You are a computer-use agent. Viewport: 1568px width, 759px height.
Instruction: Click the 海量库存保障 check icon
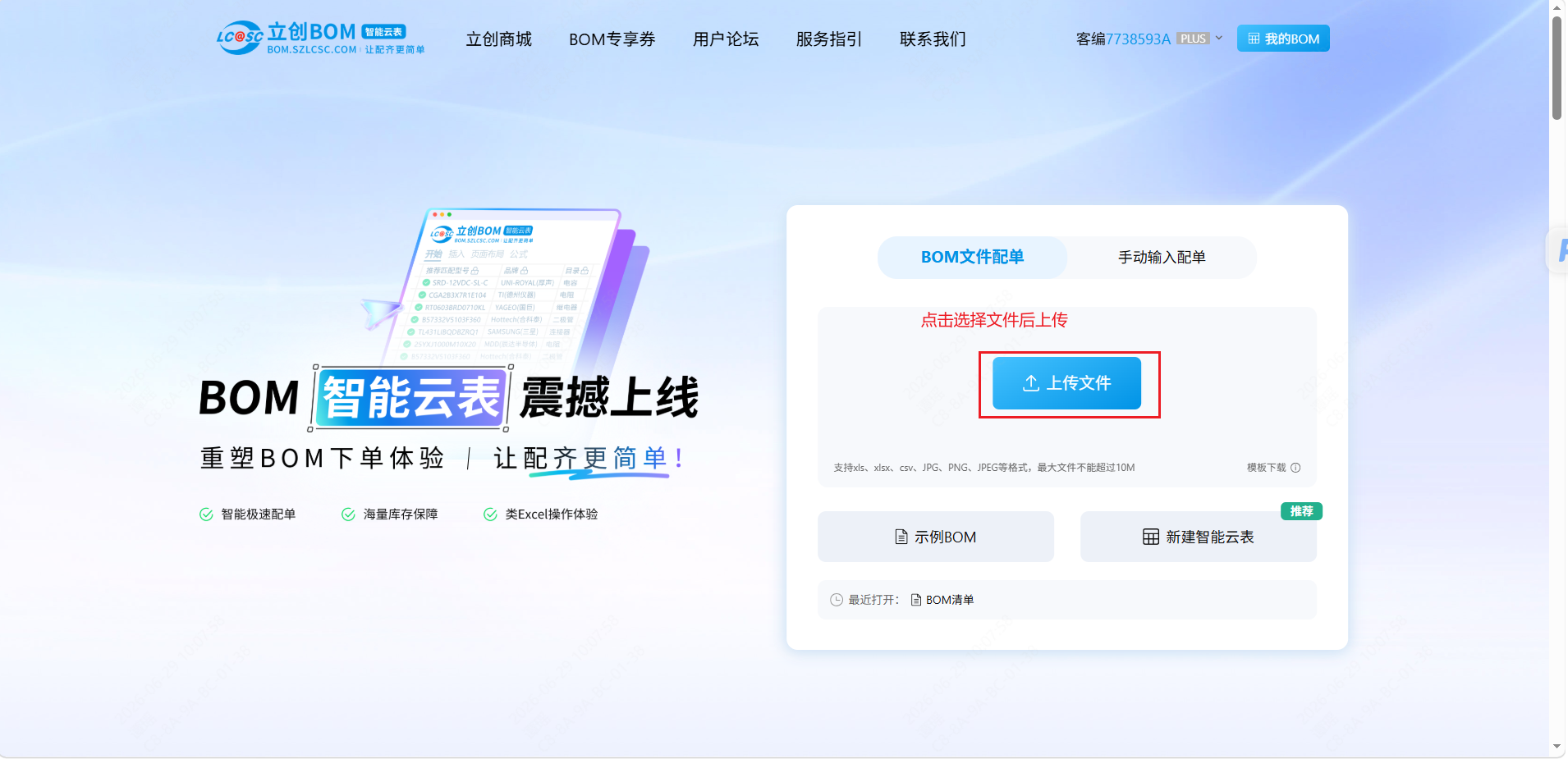[348, 514]
